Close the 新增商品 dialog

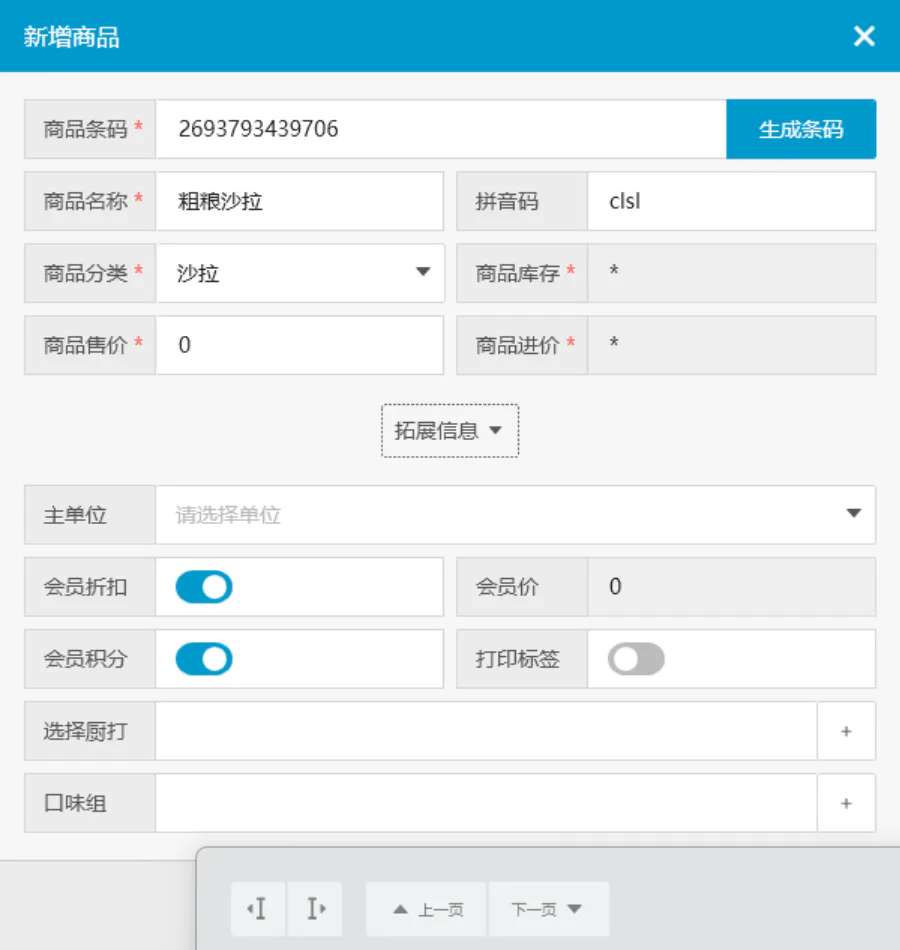pos(864,36)
